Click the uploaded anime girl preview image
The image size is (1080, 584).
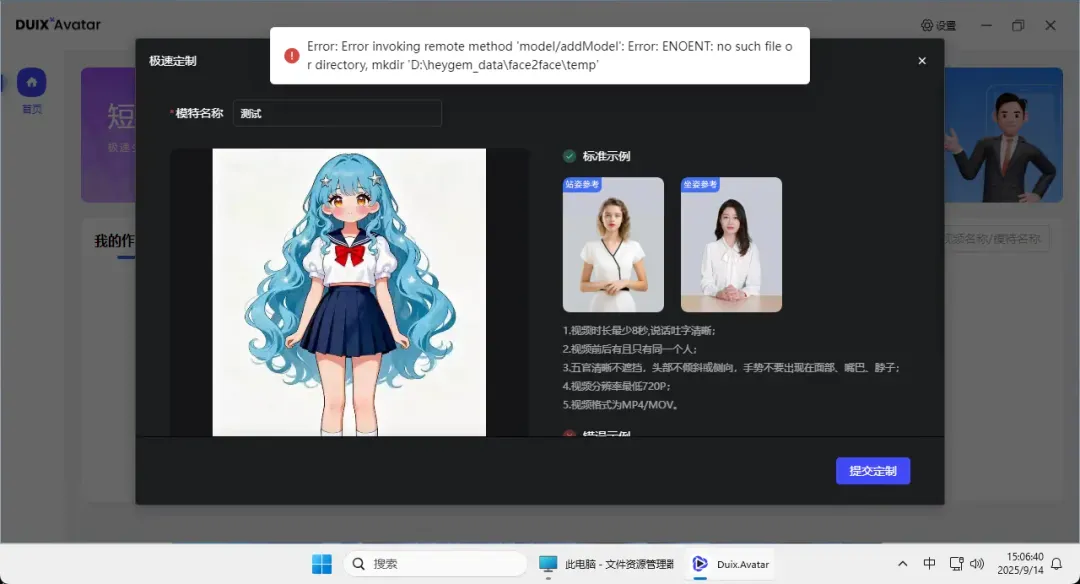pos(349,292)
